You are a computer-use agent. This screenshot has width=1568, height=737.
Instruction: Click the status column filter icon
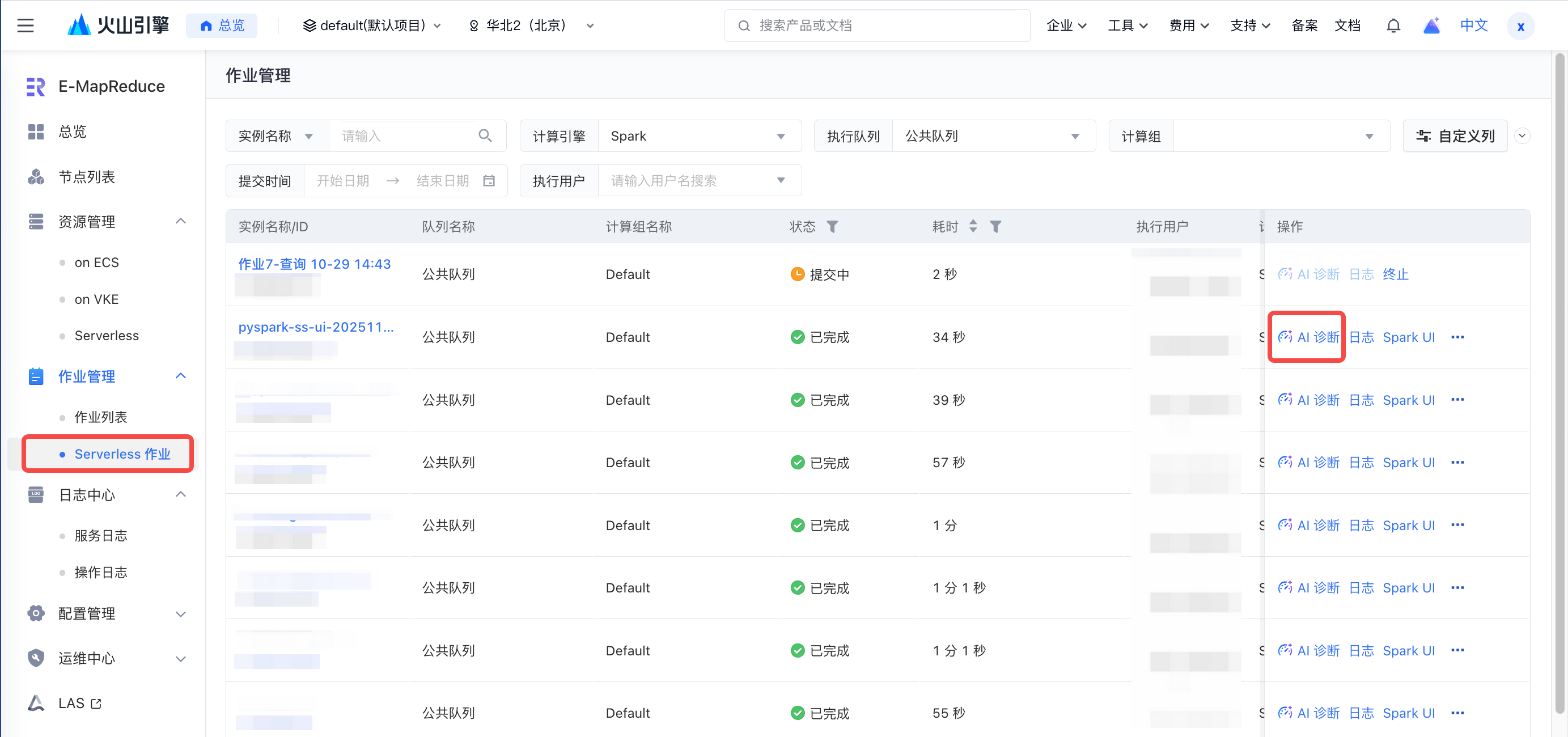832,226
